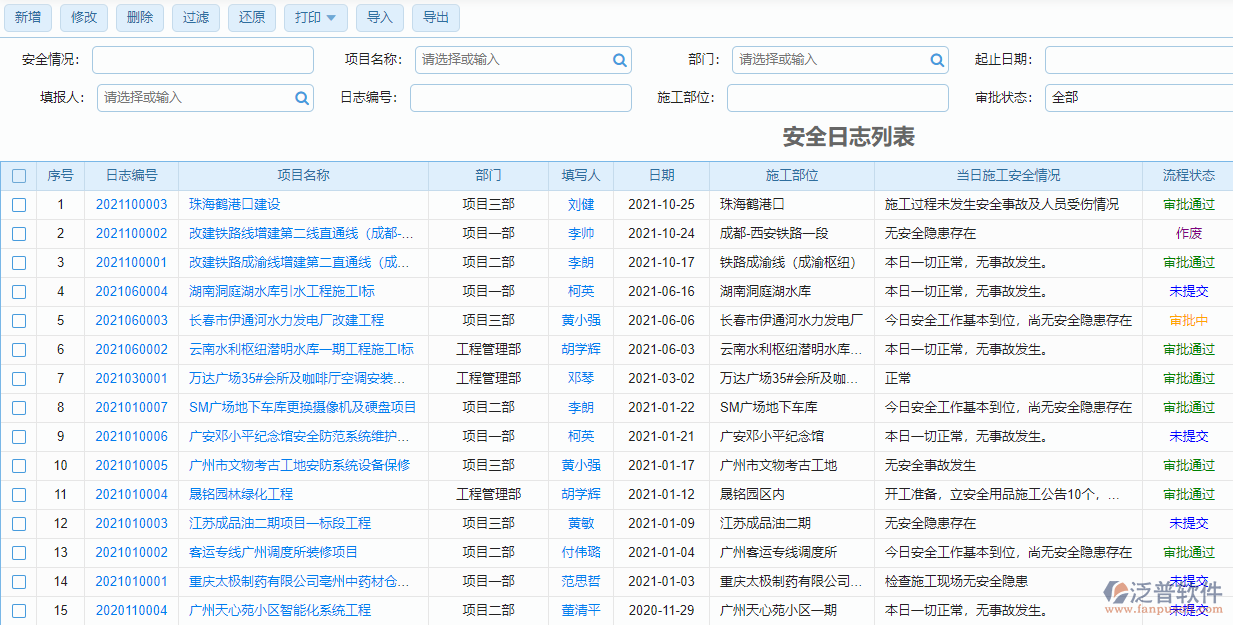This screenshot has height=625, width=1233.
Task: Click the 填报人 search magnifier icon
Action: [x=301, y=98]
